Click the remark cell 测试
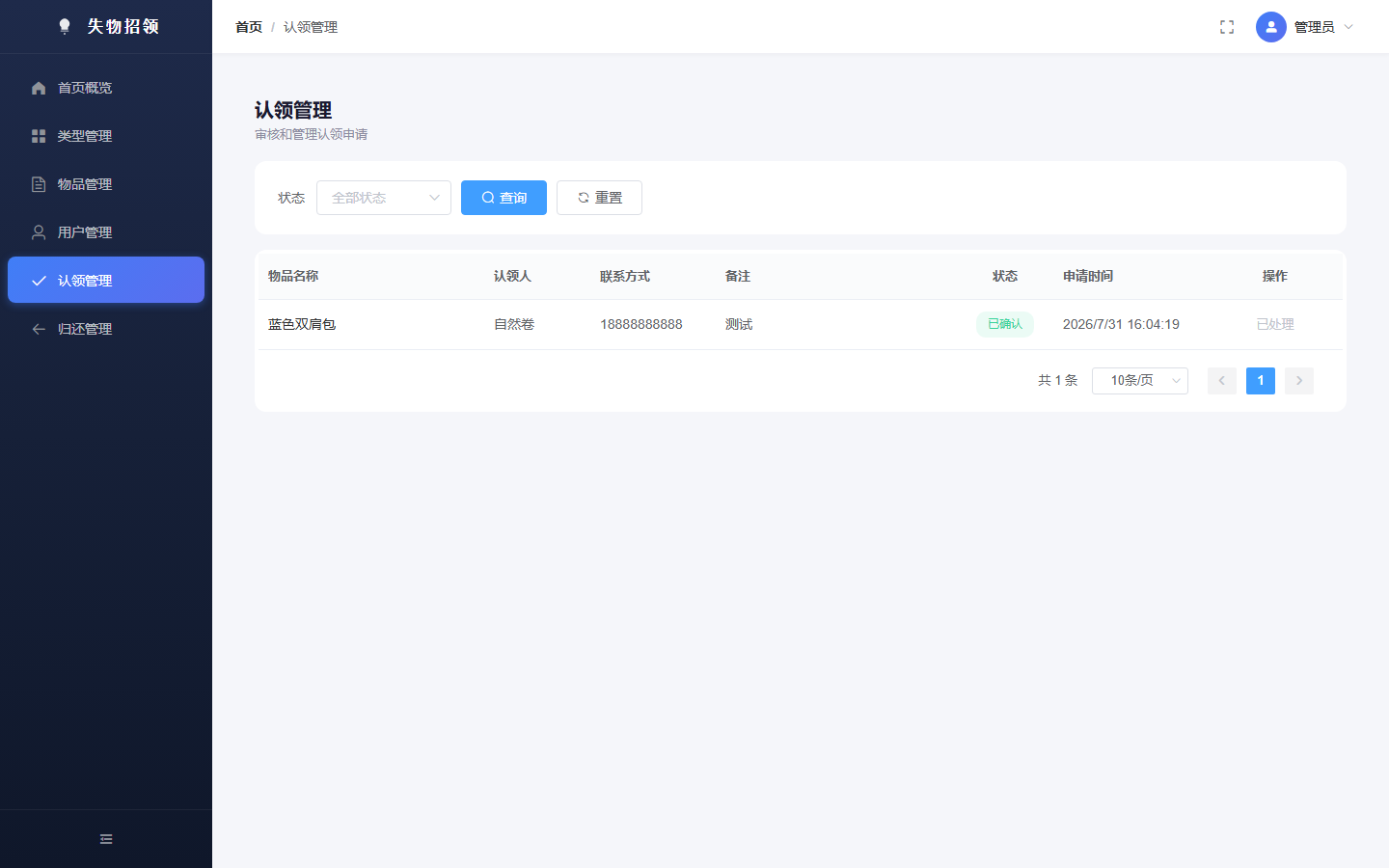This screenshot has width=1389, height=868. [739, 325]
